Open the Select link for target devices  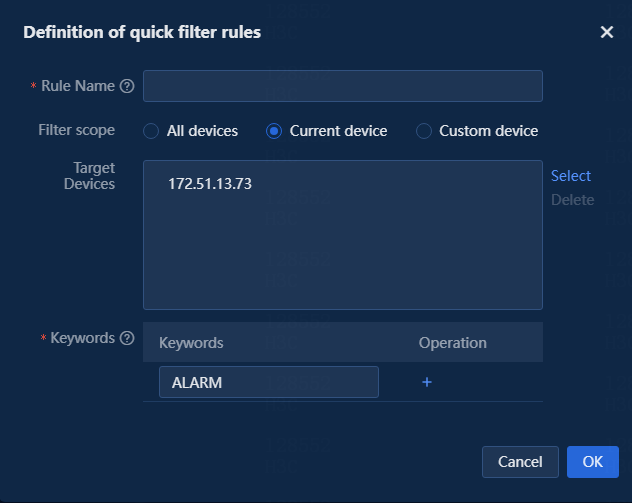pos(571,176)
